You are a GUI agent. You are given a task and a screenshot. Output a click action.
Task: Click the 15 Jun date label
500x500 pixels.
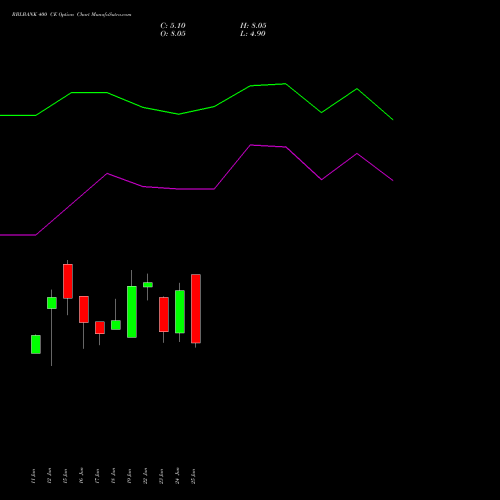[65, 476]
